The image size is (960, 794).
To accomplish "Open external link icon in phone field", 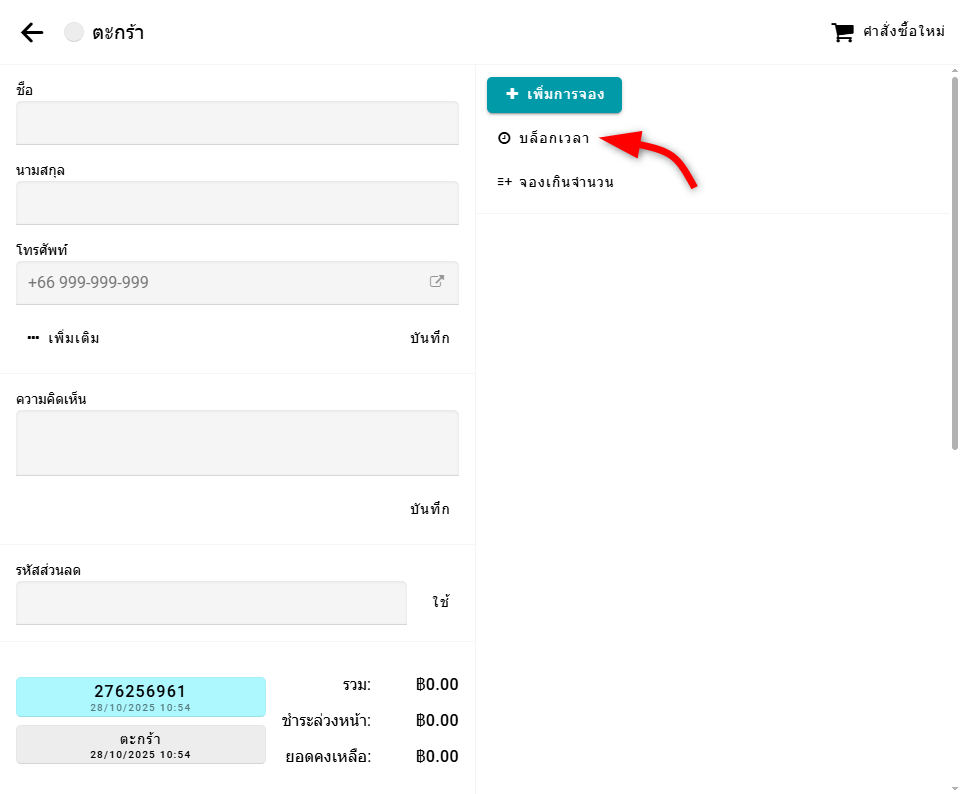I will coord(437,282).
